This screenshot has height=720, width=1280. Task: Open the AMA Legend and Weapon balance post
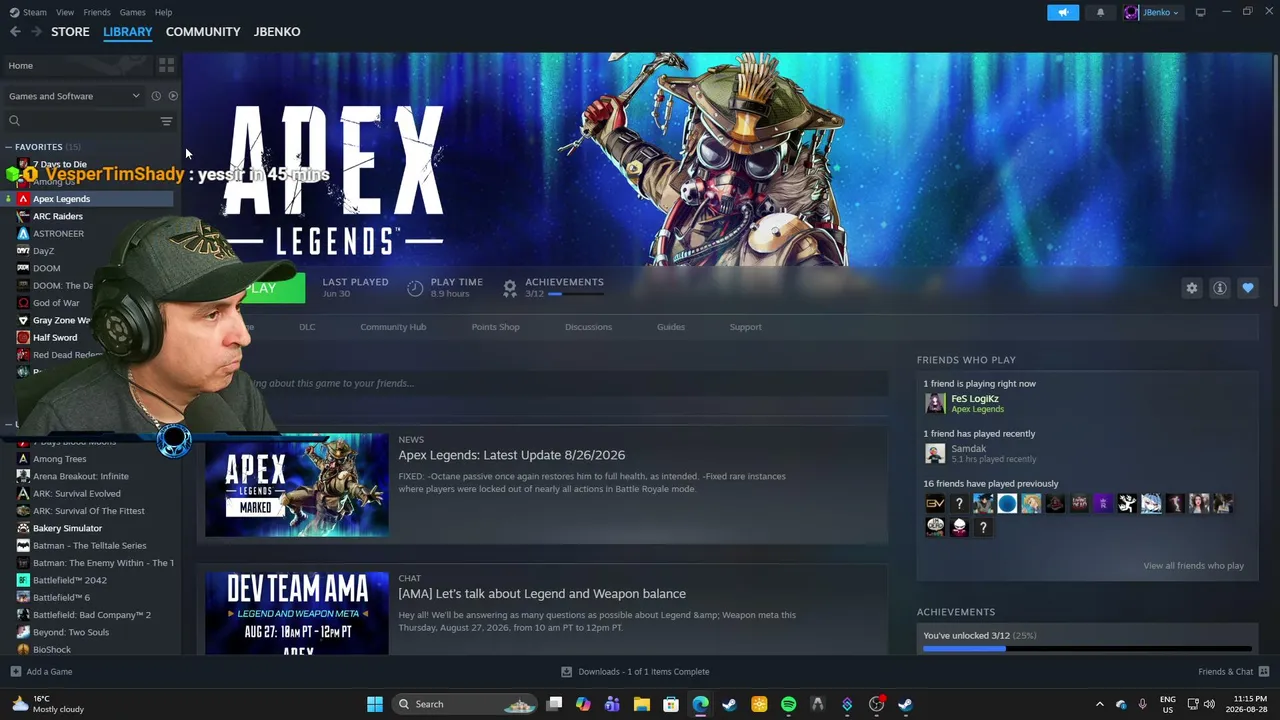pos(542,594)
